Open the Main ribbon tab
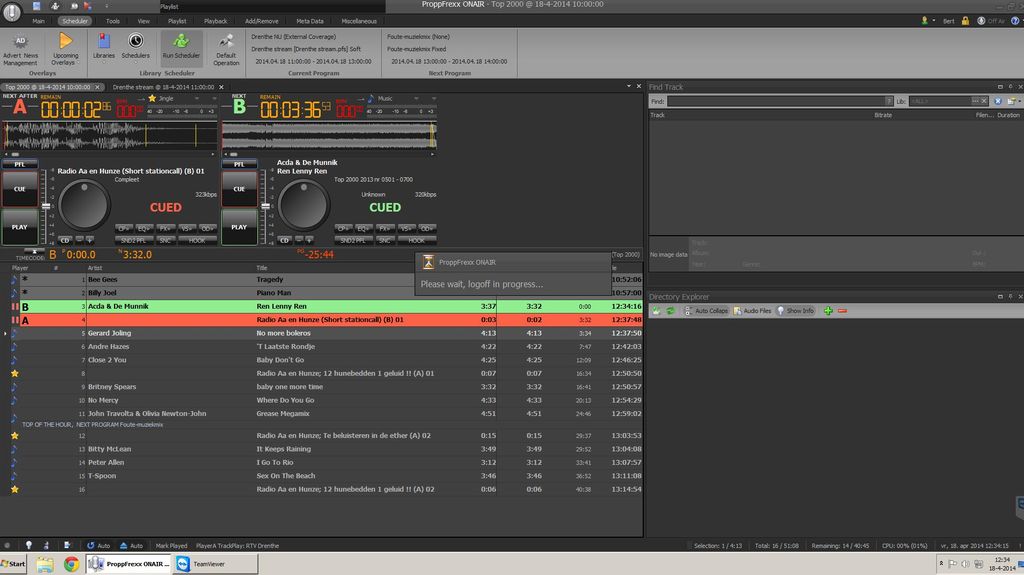 point(39,21)
